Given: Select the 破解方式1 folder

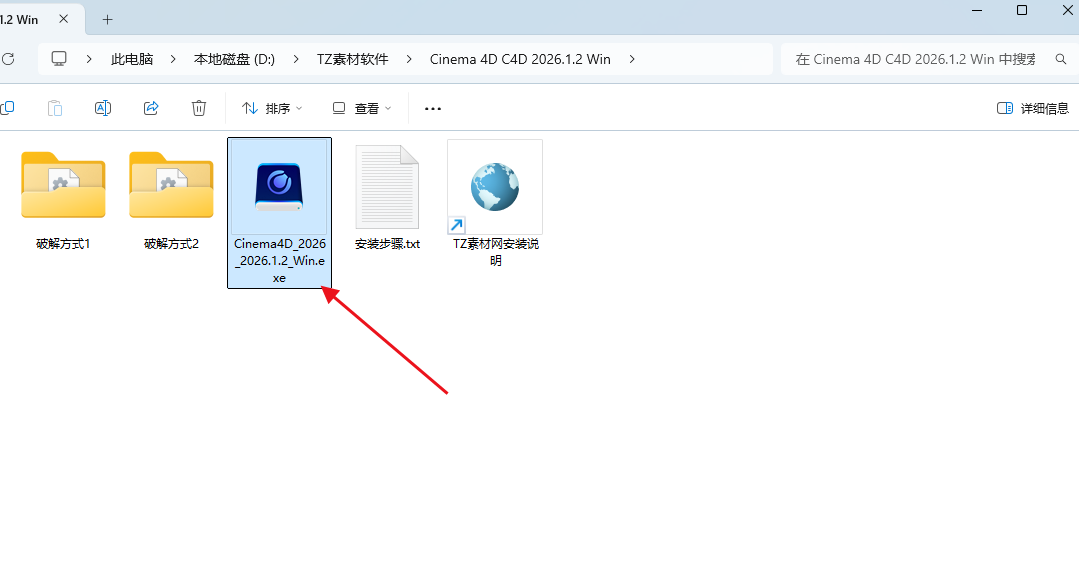Looking at the screenshot, I should [63, 190].
